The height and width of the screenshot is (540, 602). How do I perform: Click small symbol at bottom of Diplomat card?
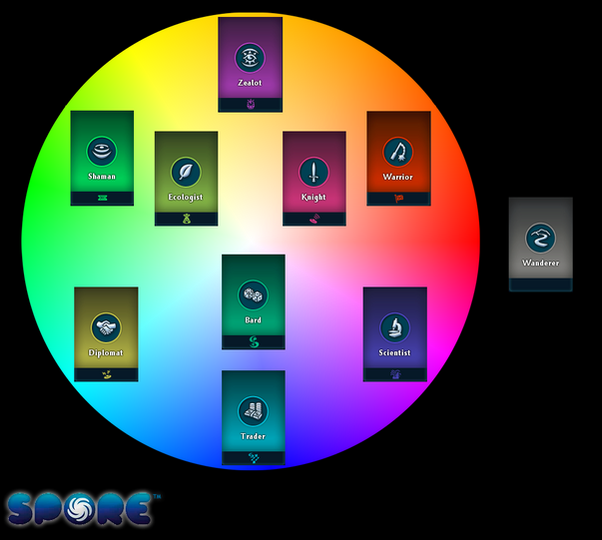(106, 375)
